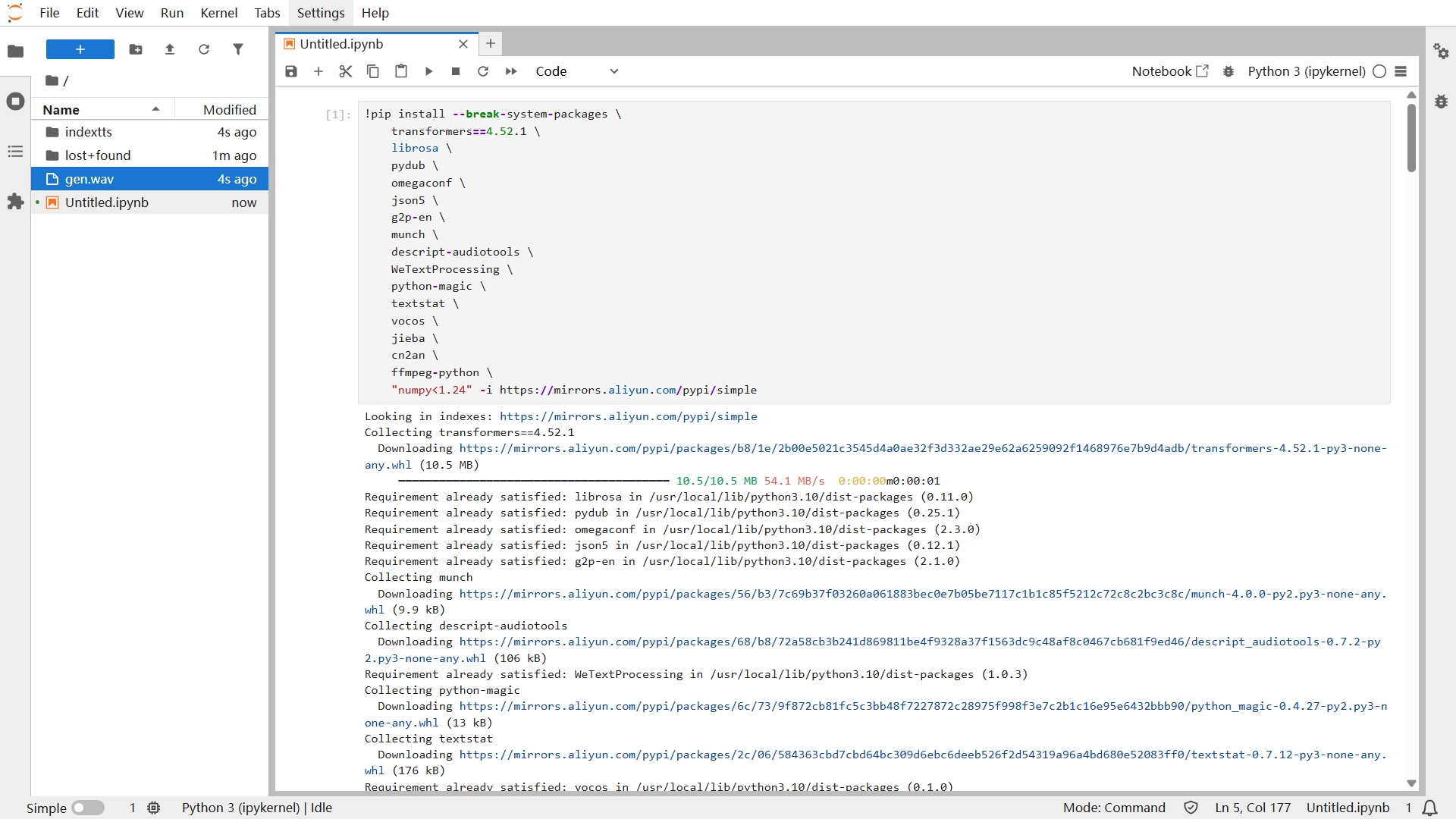
Task: Click the notebook trust shield icon
Action: point(1191,808)
